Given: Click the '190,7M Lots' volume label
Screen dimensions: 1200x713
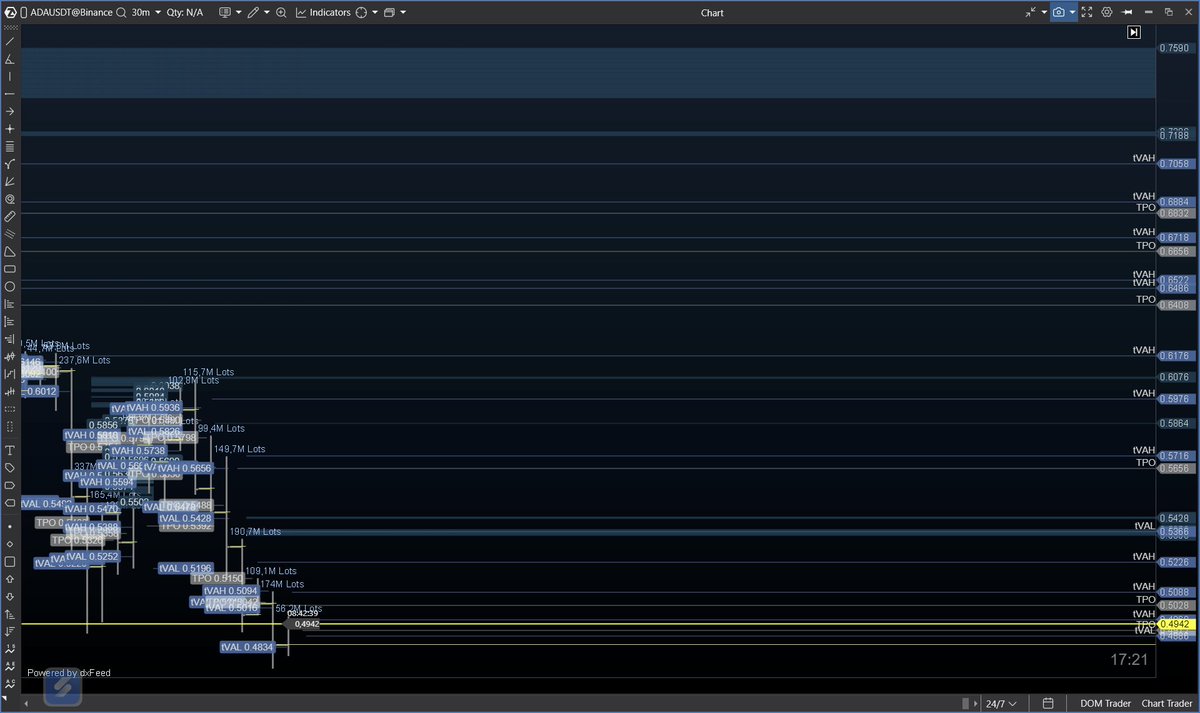Looking at the screenshot, I should (x=255, y=532).
